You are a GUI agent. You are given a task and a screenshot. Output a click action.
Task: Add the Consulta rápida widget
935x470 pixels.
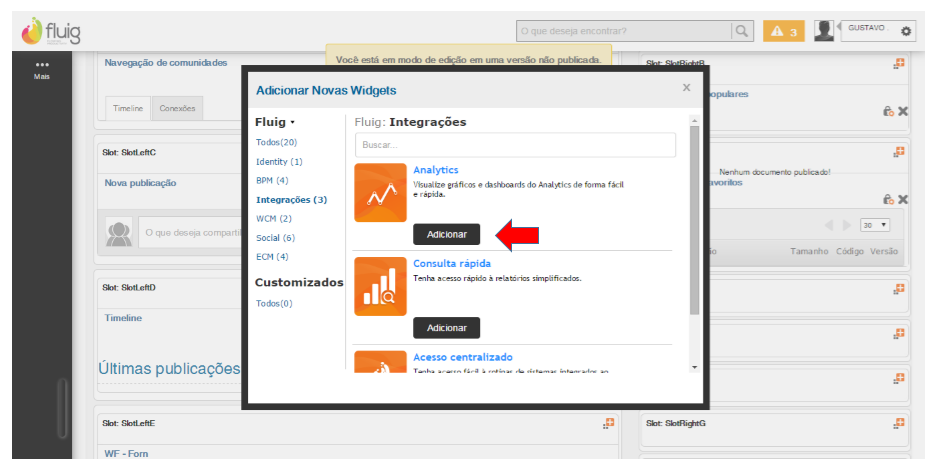point(447,328)
